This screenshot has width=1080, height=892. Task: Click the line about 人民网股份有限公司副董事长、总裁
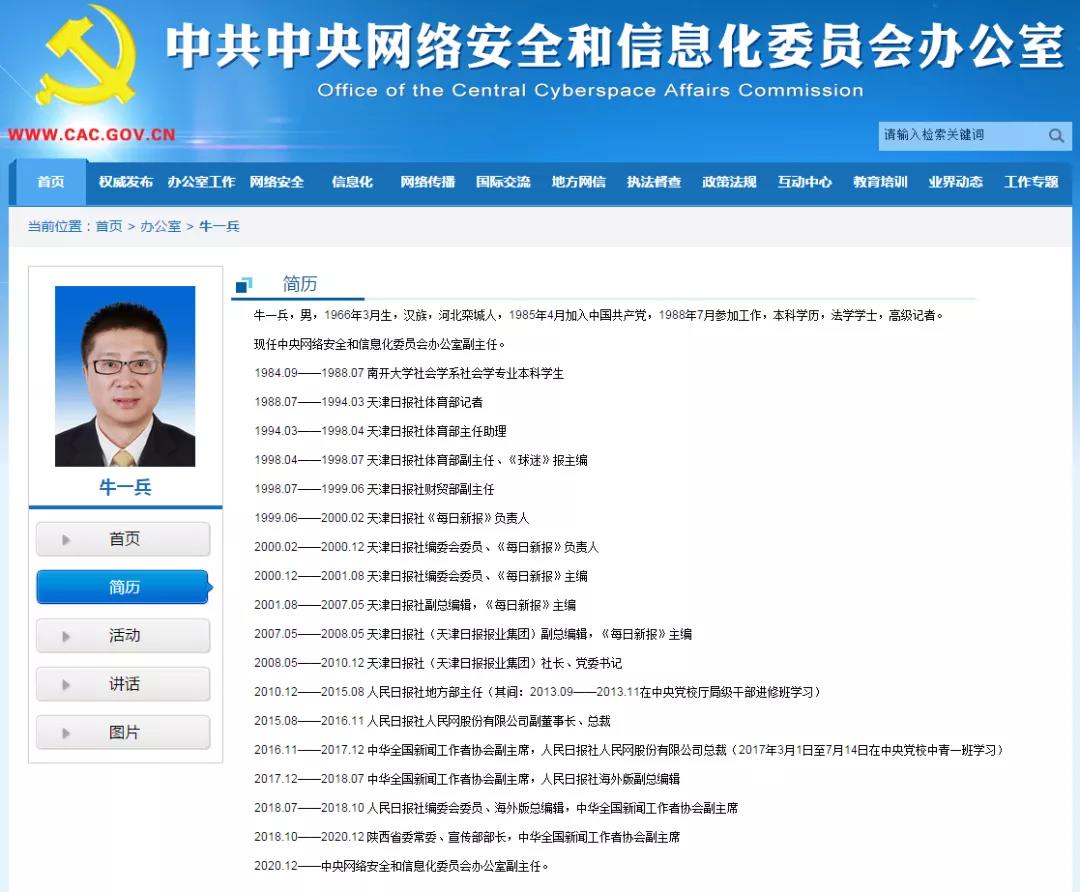(x=432, y=720)
